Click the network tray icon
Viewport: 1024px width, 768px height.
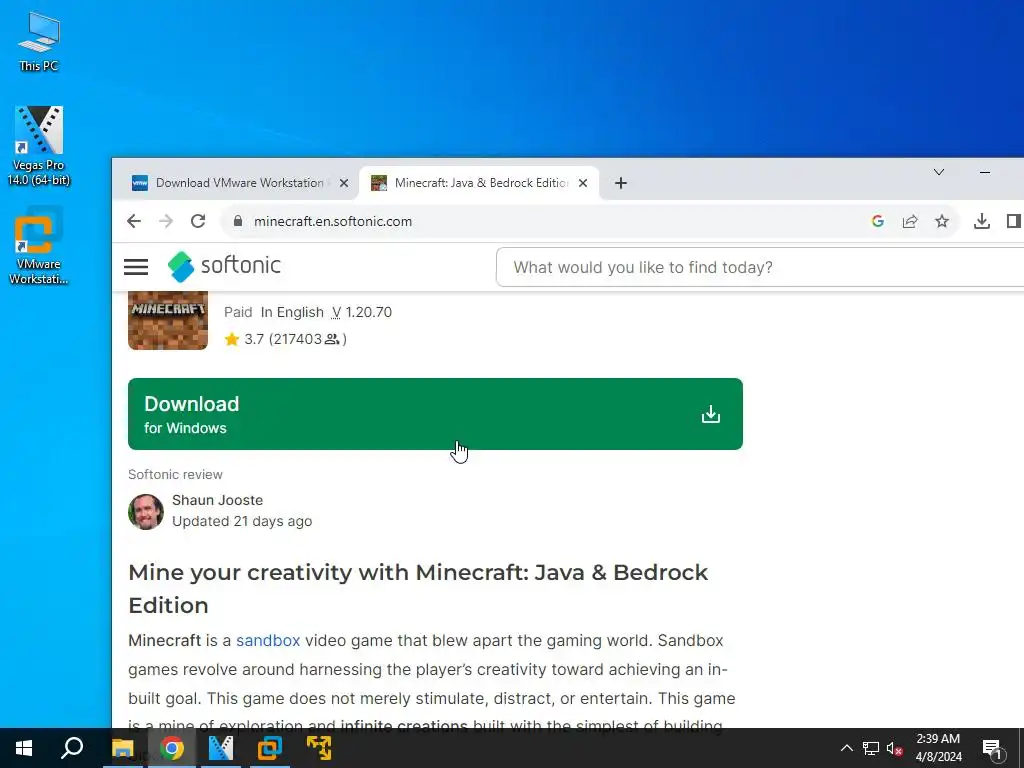871,748
